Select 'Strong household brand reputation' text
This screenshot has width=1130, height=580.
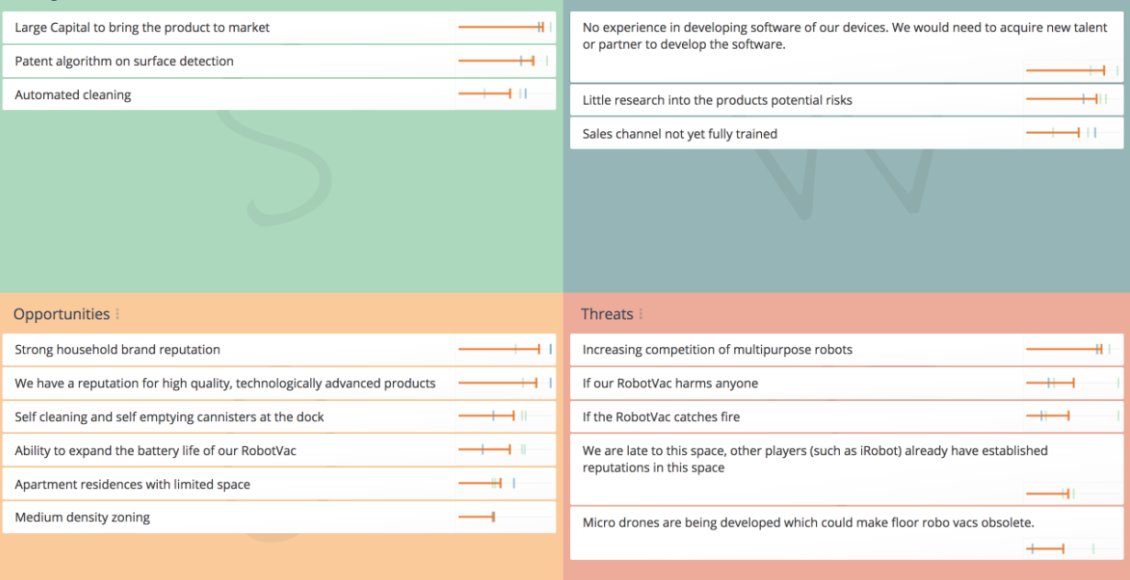(117, 350)
